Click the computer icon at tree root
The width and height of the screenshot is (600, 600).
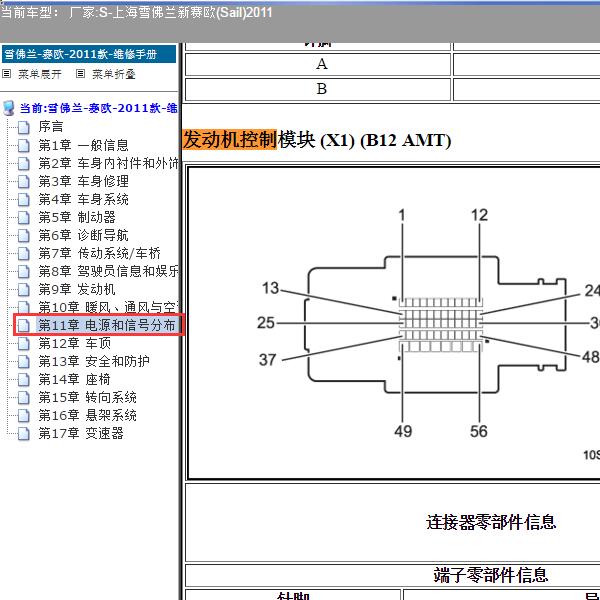pyautogui.click(x=8, y=108)
